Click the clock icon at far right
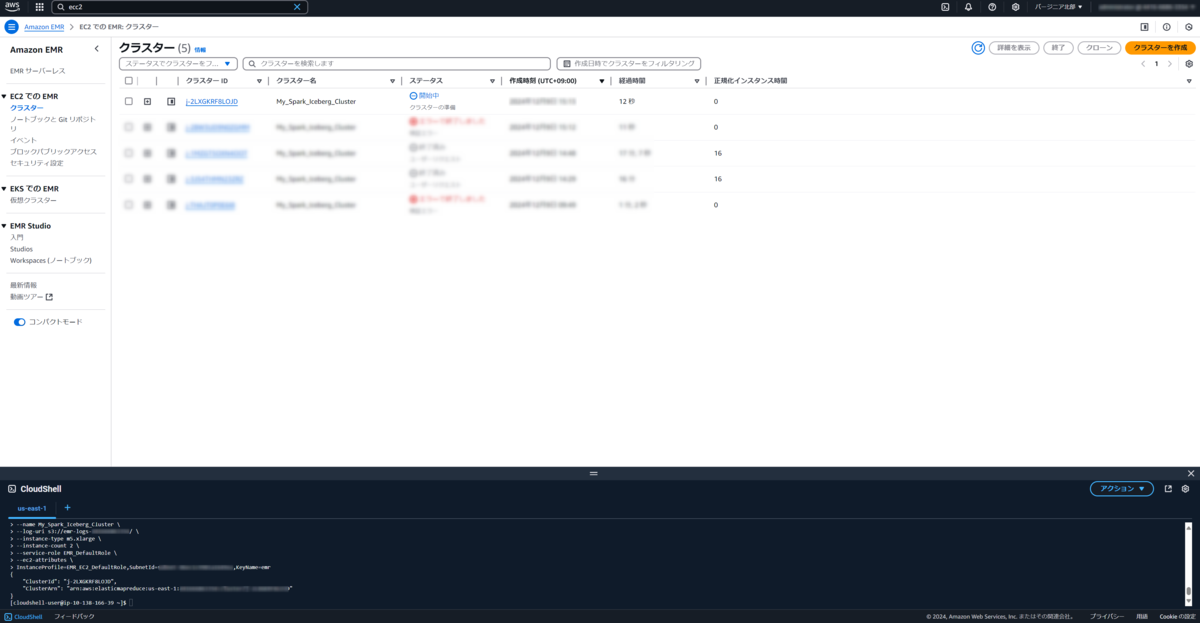1200x623 pixels. 1188,27
